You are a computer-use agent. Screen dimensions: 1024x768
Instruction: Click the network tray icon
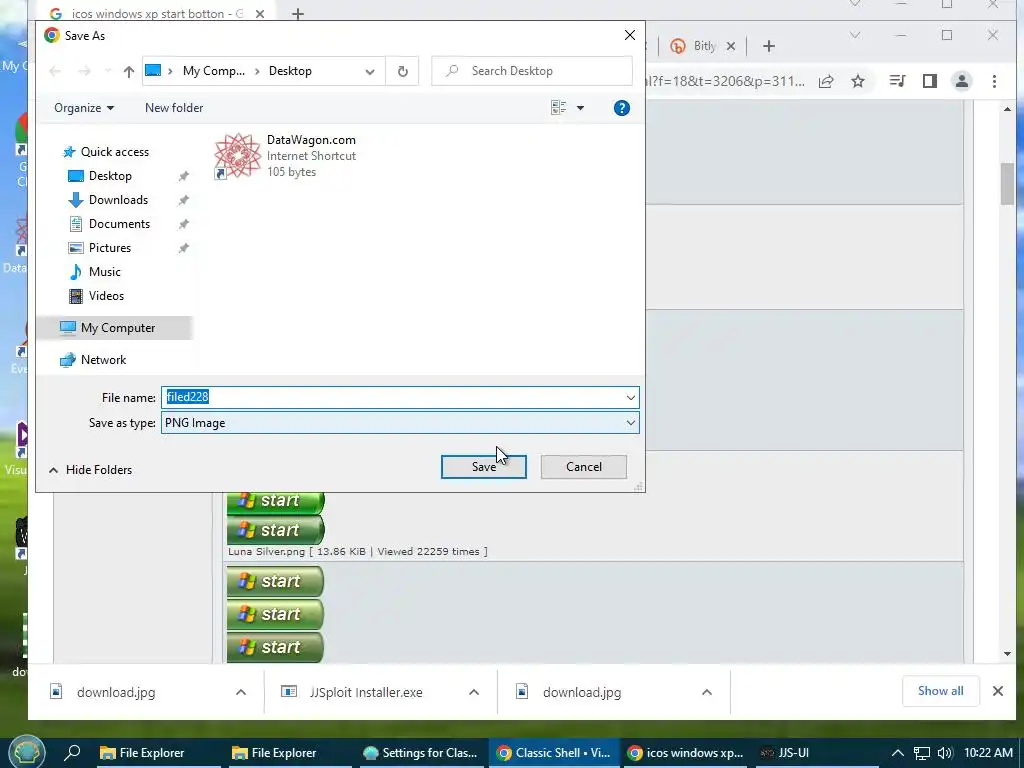[921, 753]
